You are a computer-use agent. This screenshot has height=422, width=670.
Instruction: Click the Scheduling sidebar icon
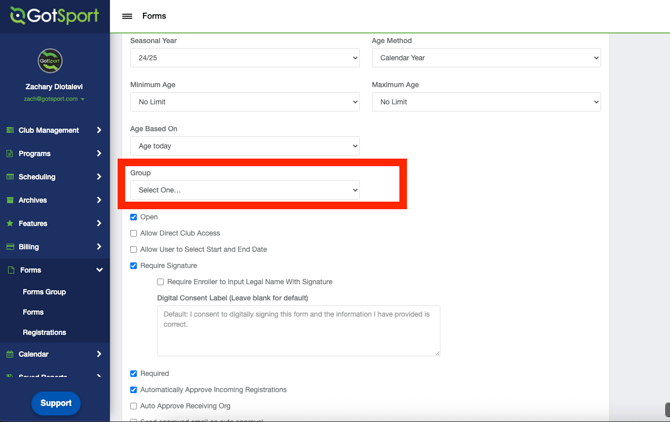click(10, 177)
